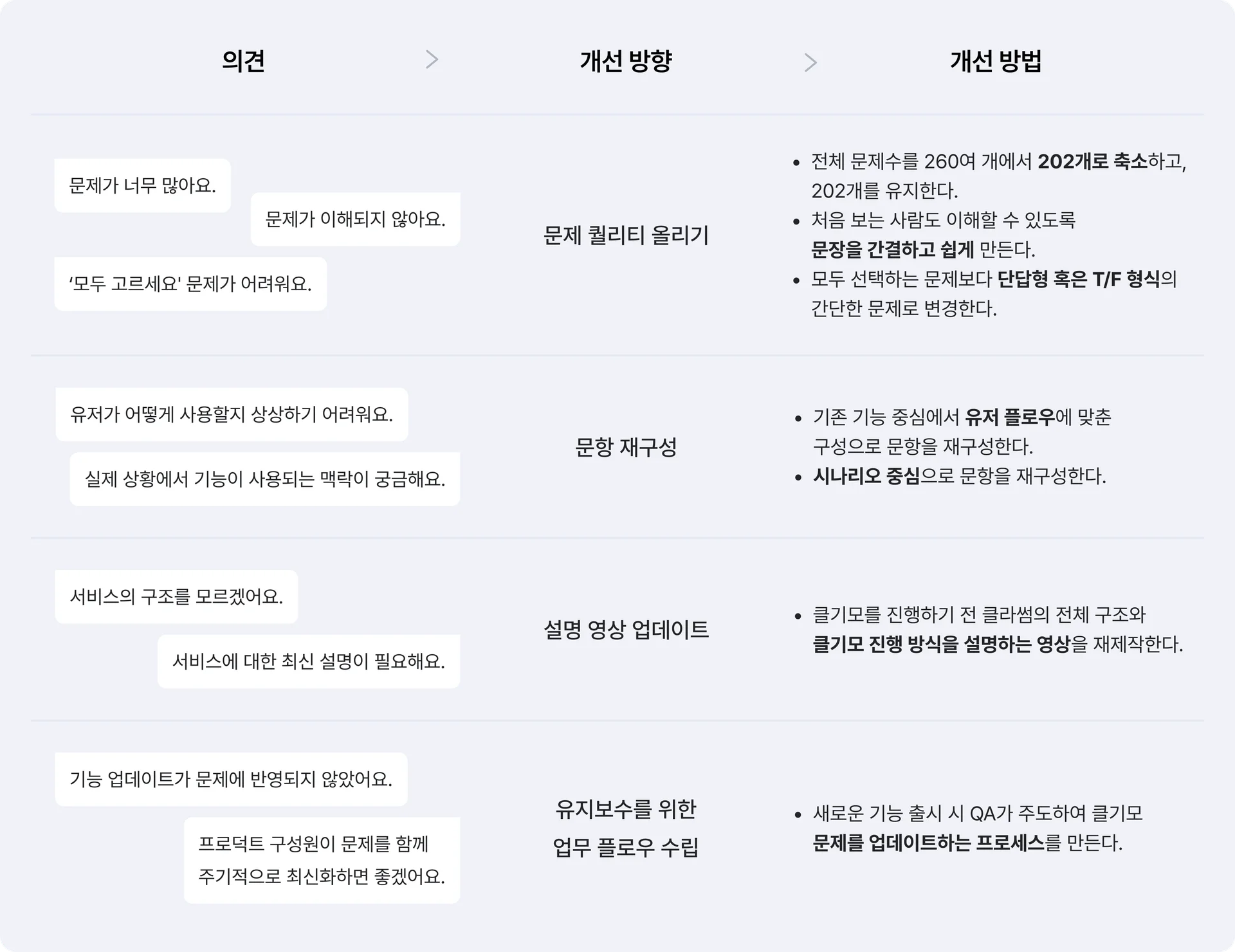Click the bold '202개로 축소' text
Image resolution: width=1235 pixels, height=952 pixels.
point(1092,161)
